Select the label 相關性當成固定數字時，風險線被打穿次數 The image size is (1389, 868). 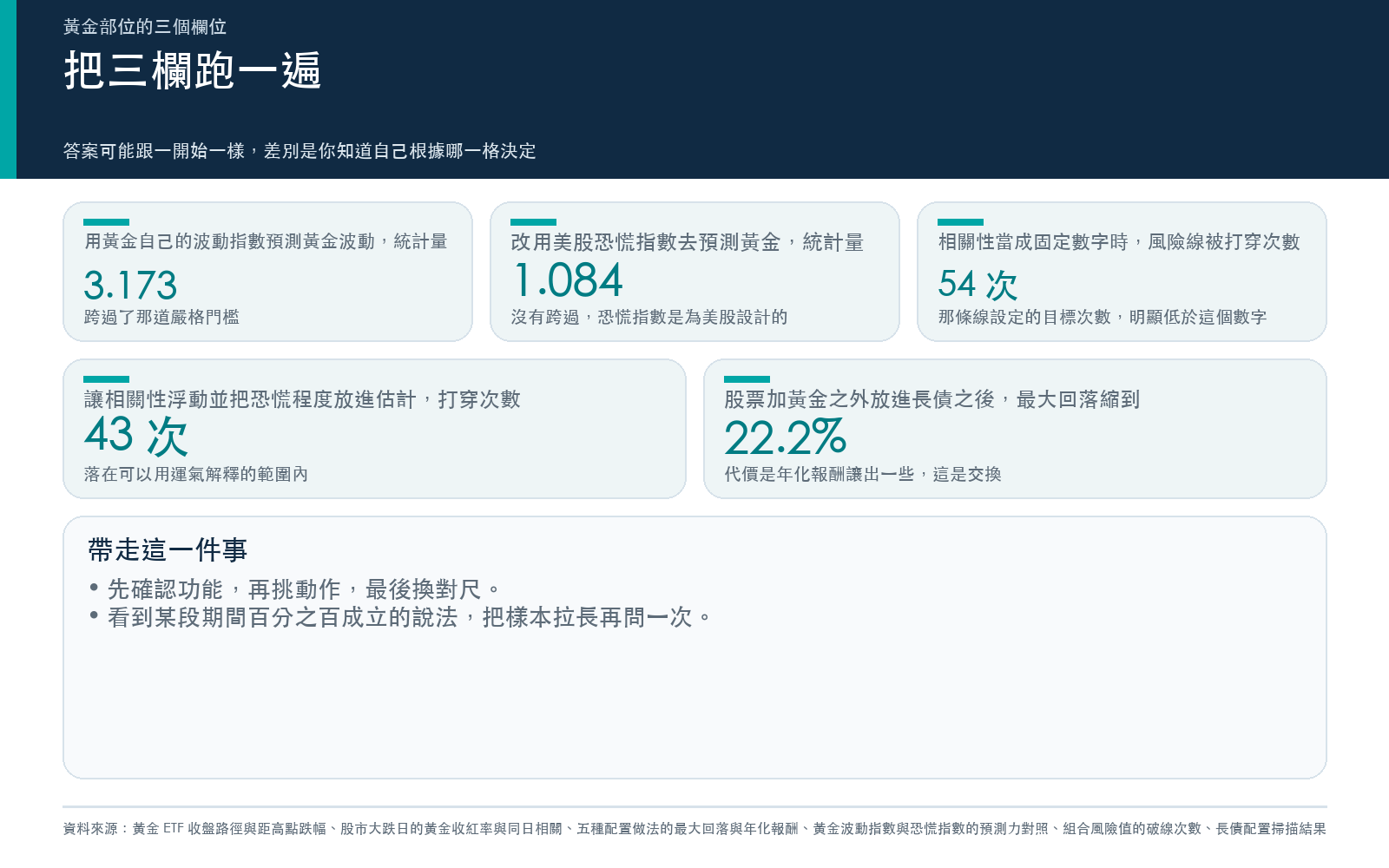(x=1119, y=241)
